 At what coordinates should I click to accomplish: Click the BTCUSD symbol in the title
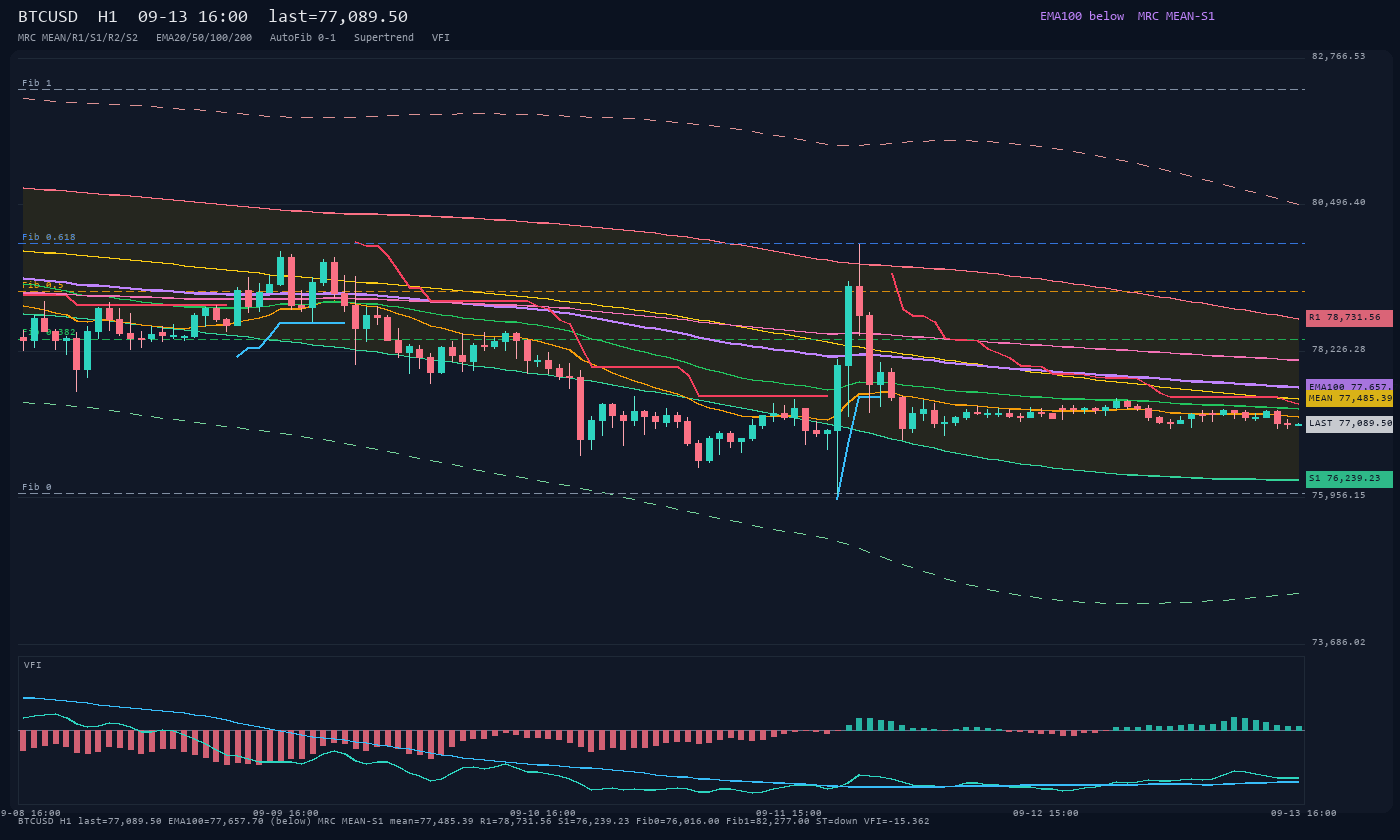click(x=48, y=17)
